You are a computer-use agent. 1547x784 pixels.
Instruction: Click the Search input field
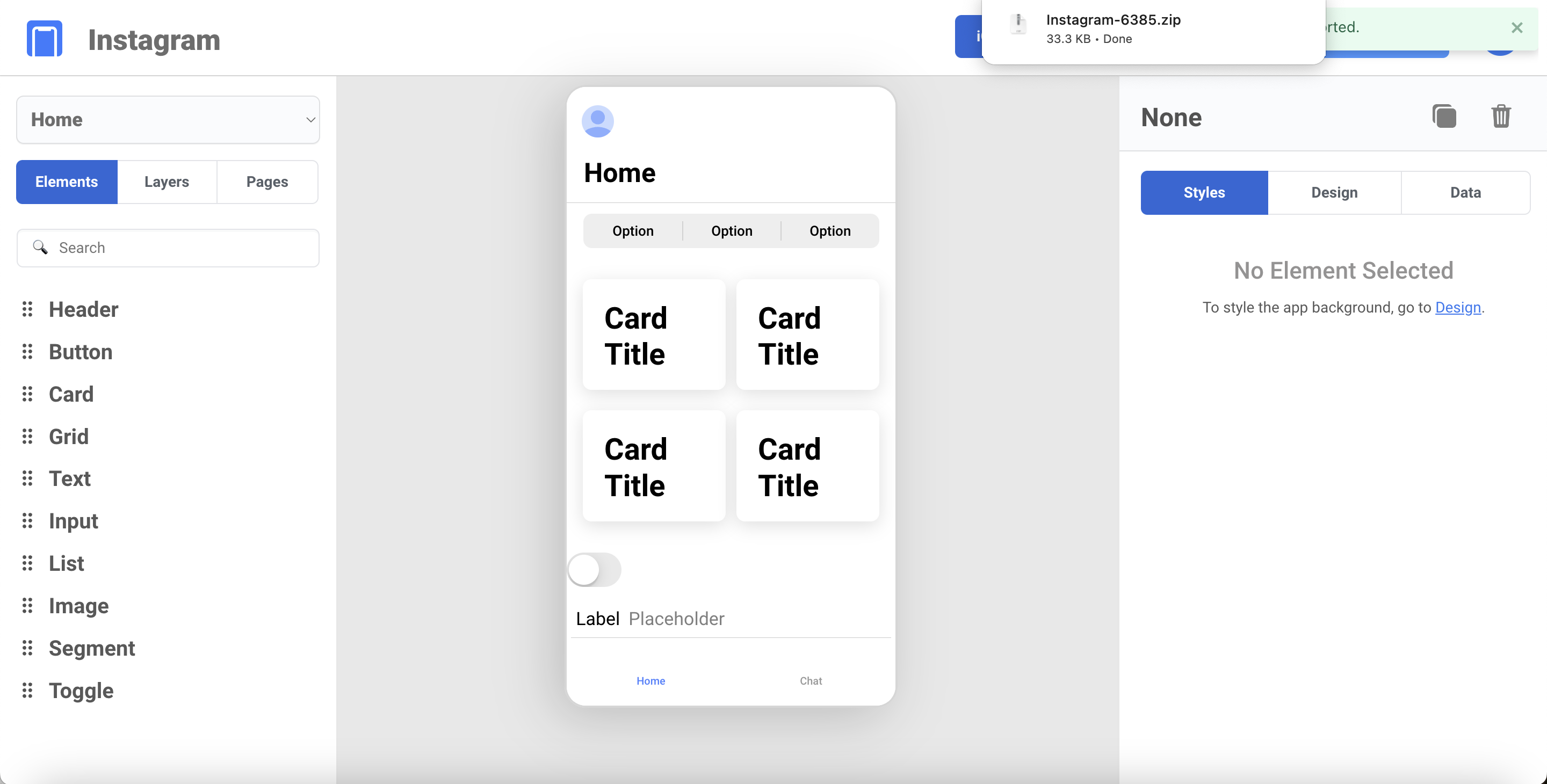point(167,247)
